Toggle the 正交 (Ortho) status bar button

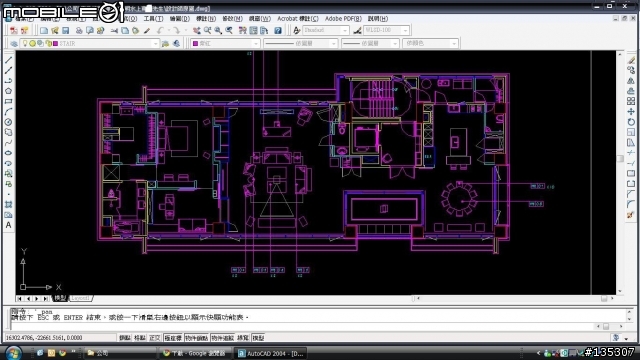pos(155,338)
